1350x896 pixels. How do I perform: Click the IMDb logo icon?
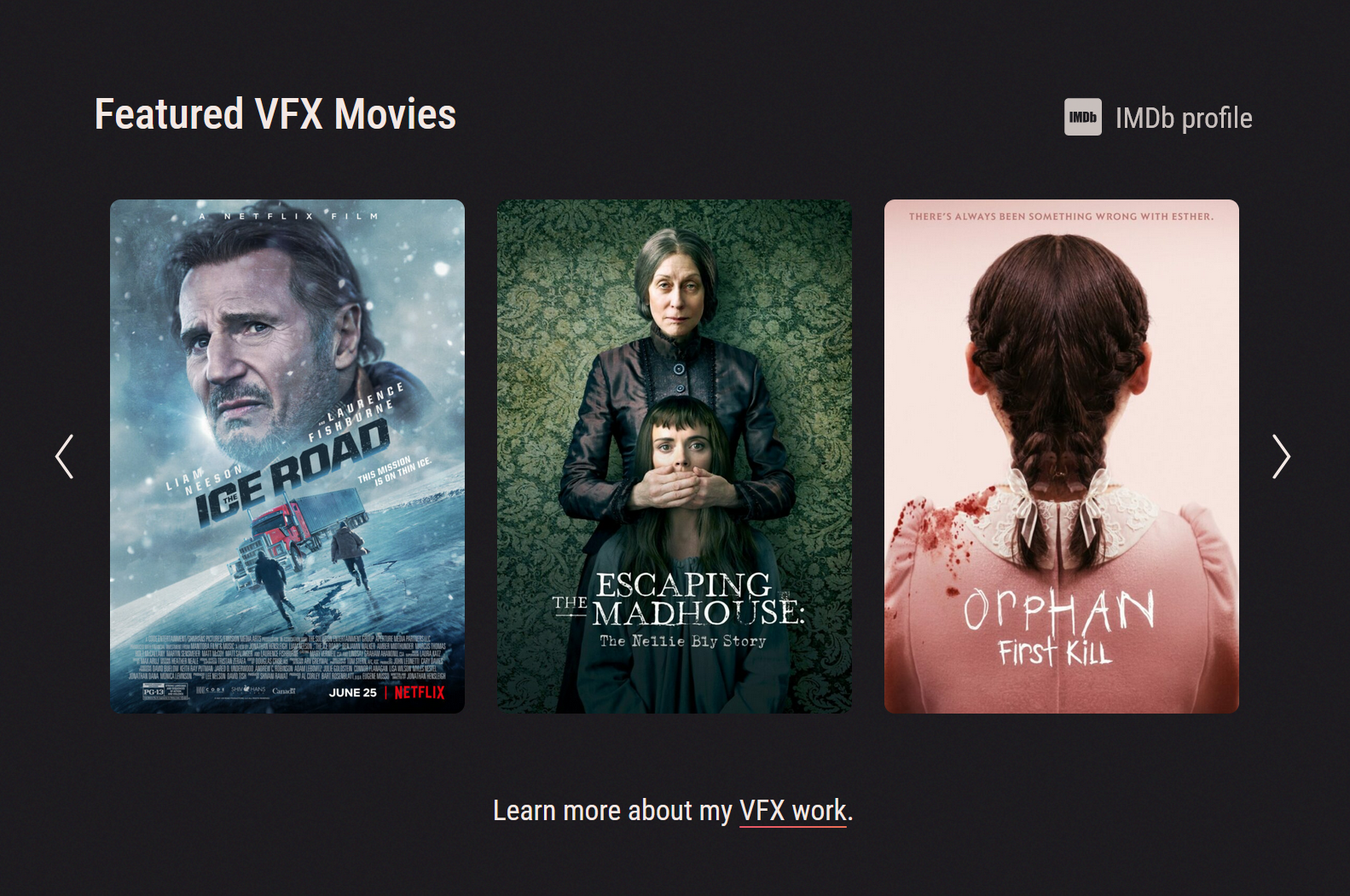[x=1082, y=117]
